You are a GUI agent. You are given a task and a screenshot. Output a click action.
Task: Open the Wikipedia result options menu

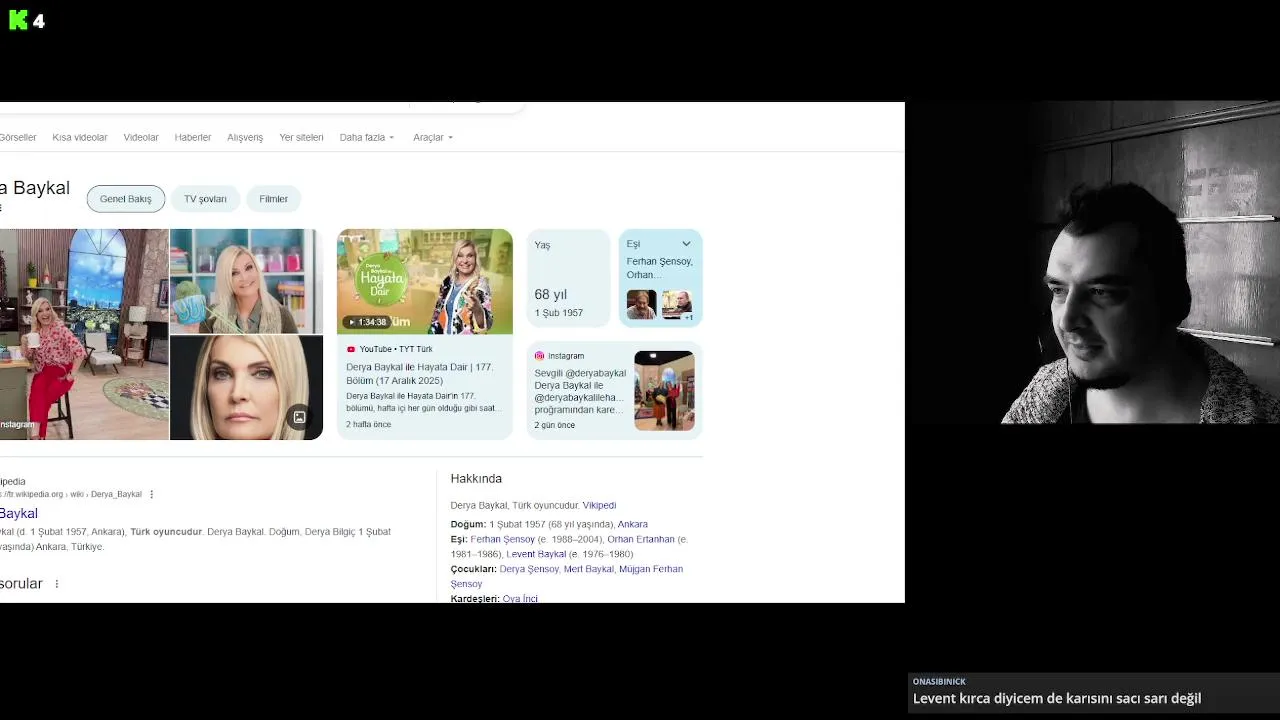152,494
